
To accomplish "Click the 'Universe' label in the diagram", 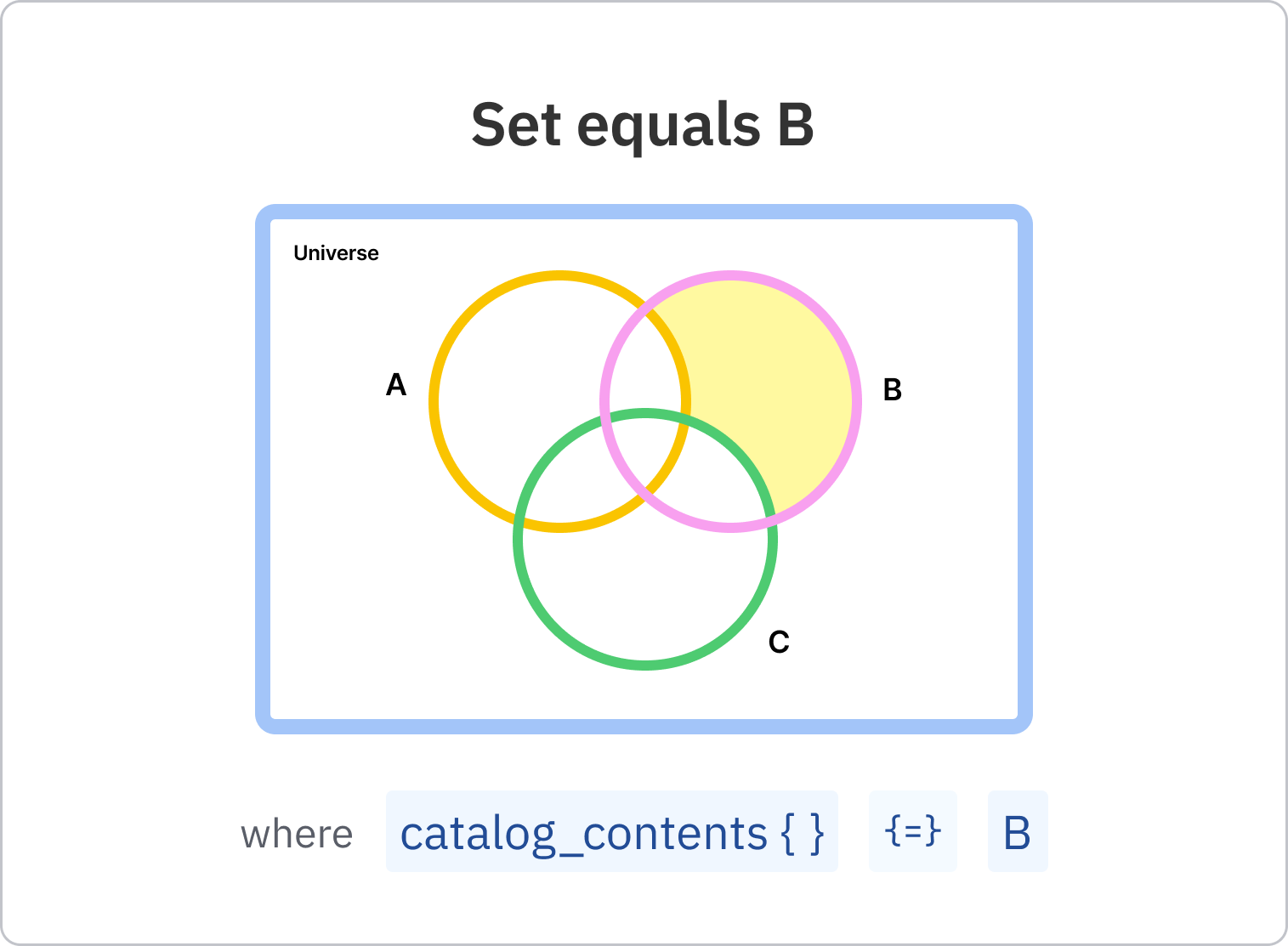I will point(336,253).
